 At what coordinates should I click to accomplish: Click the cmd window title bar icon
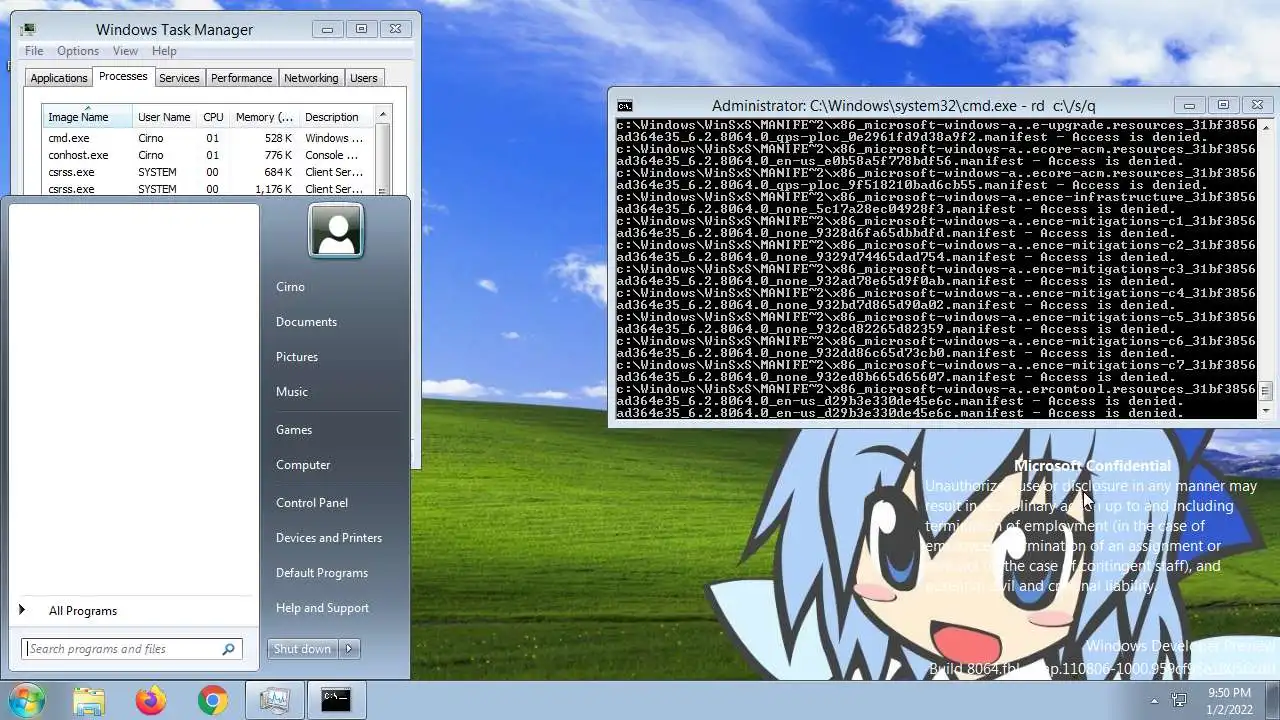click(625, 105)
